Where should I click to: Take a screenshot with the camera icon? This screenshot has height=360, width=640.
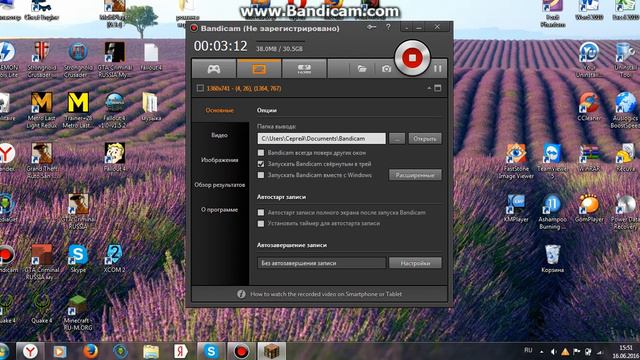point(386,69)
